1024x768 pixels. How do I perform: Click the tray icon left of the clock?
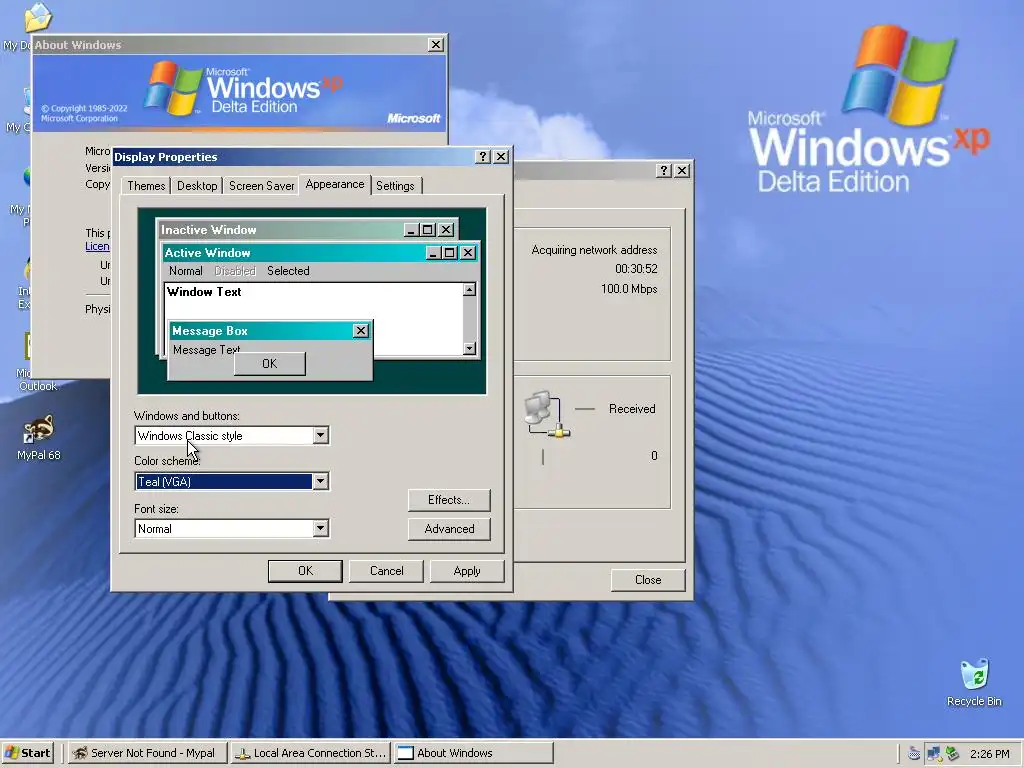pyautogui.click(x=953, y=754)
